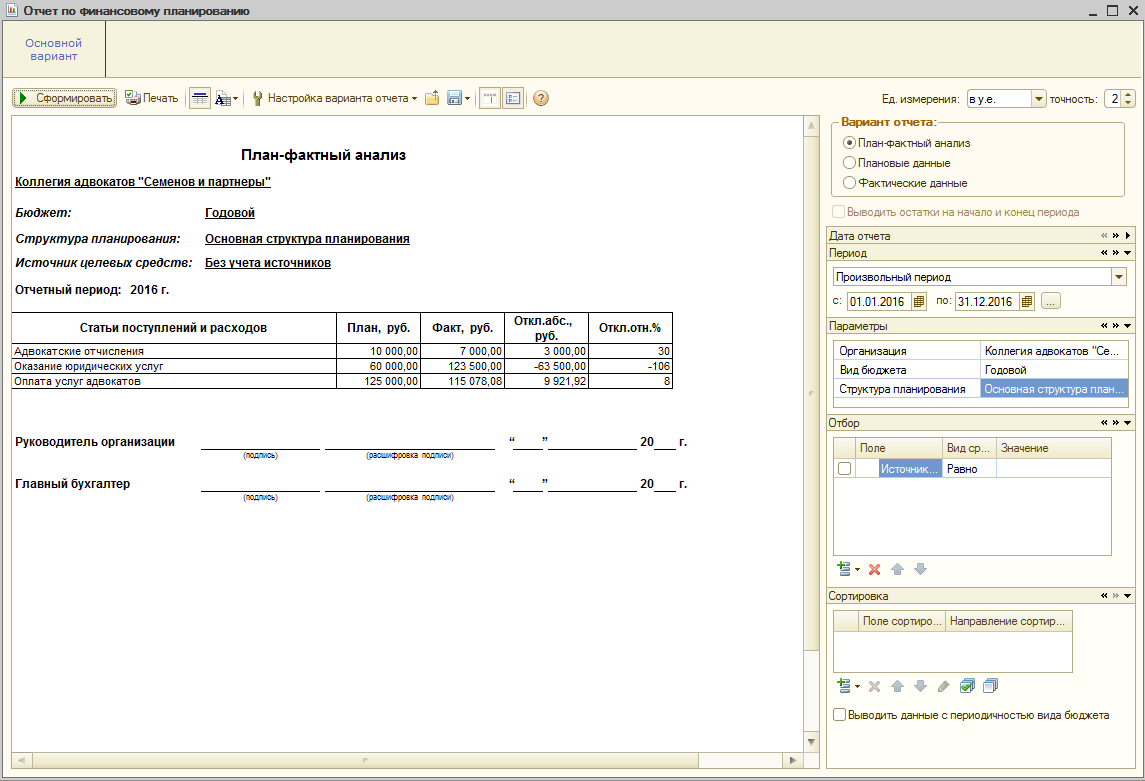Click the Основная структура план... value cell

coord(1054,389)
